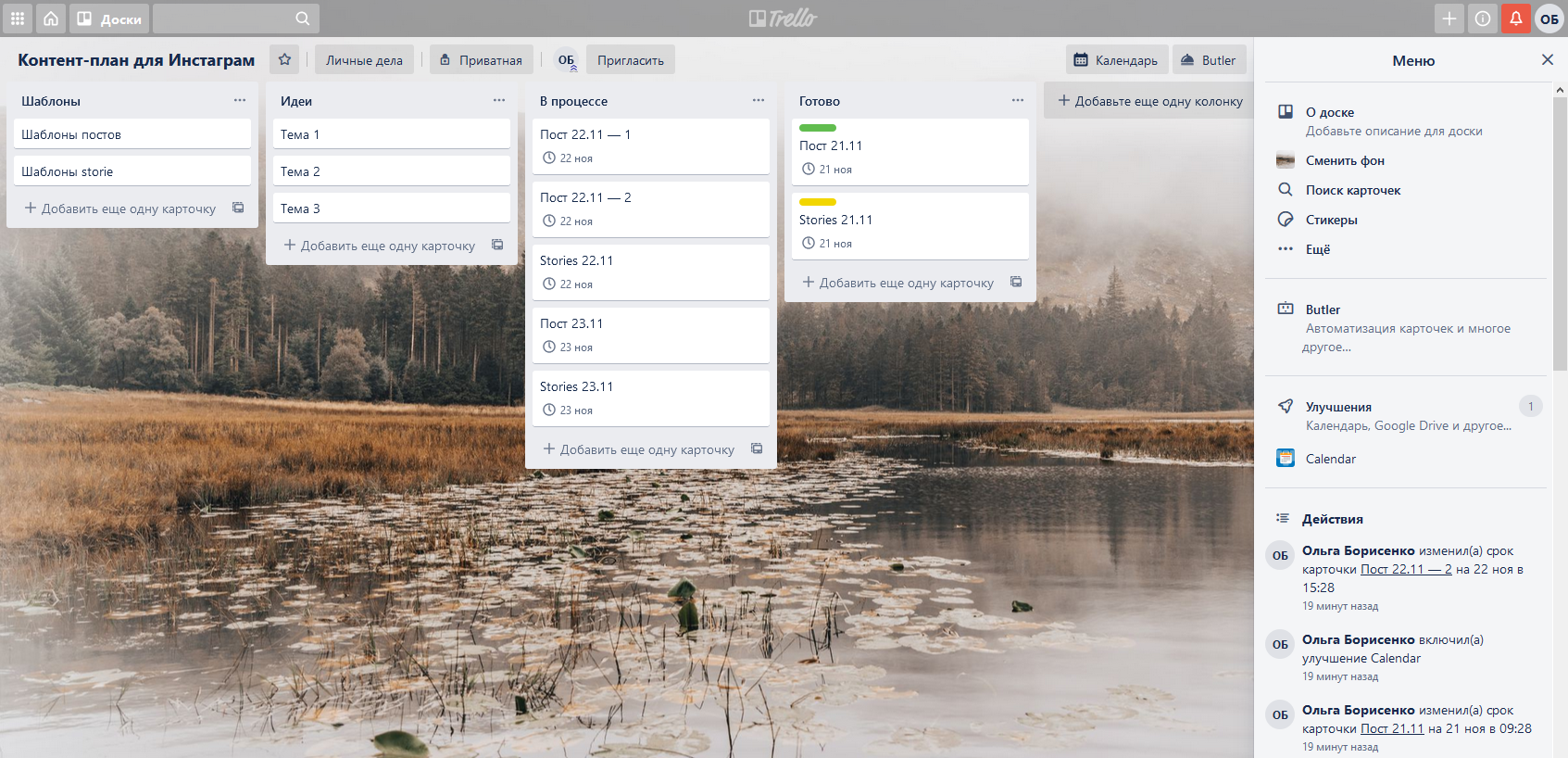Click the plus Create button in header
1568x758 pixels.
click(1449, 19)
